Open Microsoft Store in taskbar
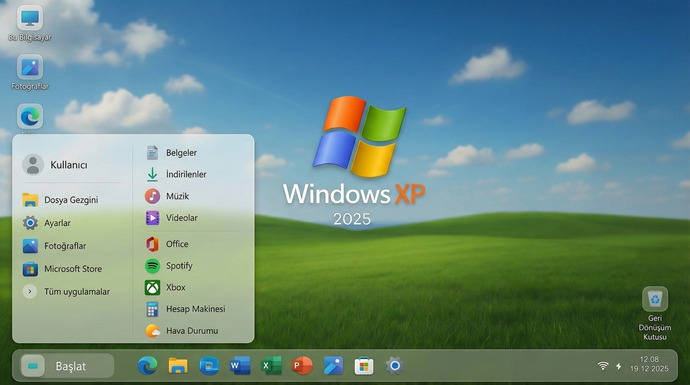The width and height of the screenshot is (690, 385). point(364,366)
